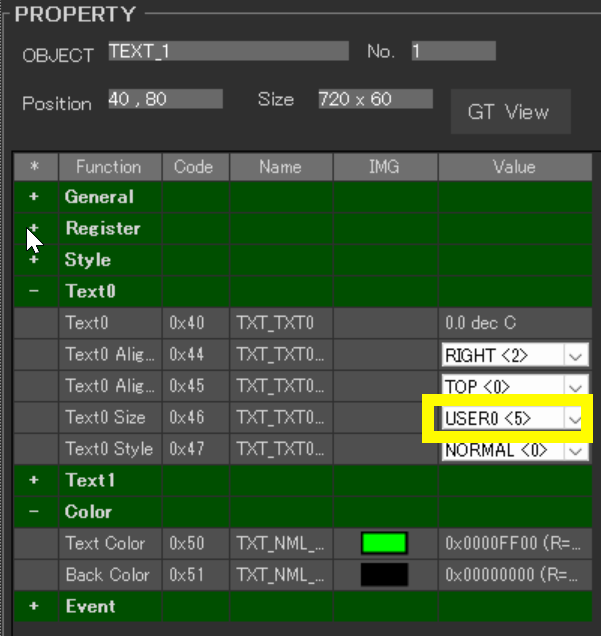Viewport: 601px width, 636px height.
Task: Click the No. field
Action: coord(451,52)
